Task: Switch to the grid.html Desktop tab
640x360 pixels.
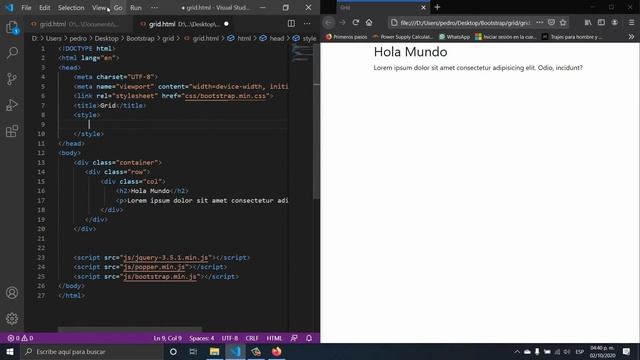Action: click(x=183, y=24)
